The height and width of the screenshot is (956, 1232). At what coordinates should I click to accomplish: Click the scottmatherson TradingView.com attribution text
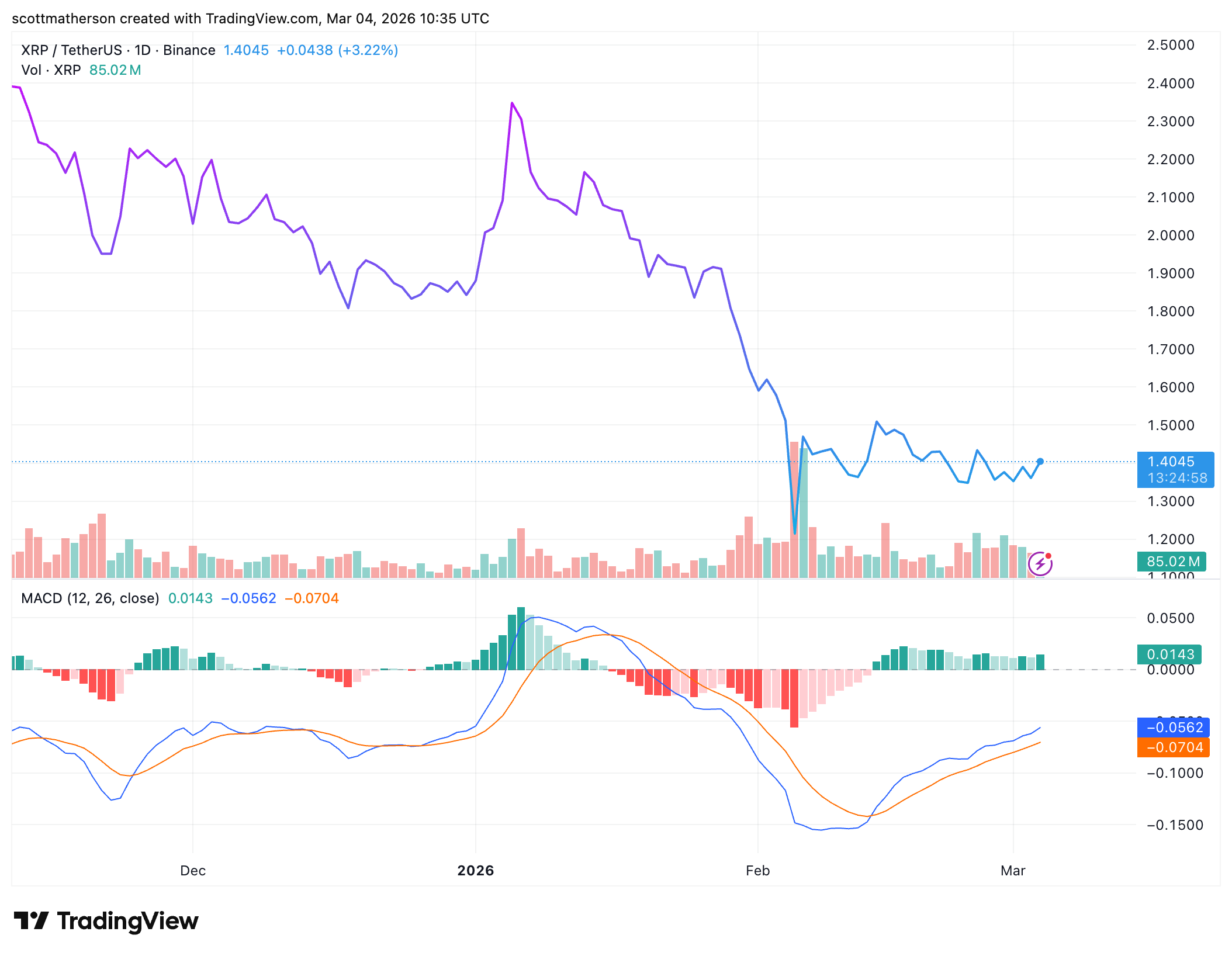tap(250, 19)
